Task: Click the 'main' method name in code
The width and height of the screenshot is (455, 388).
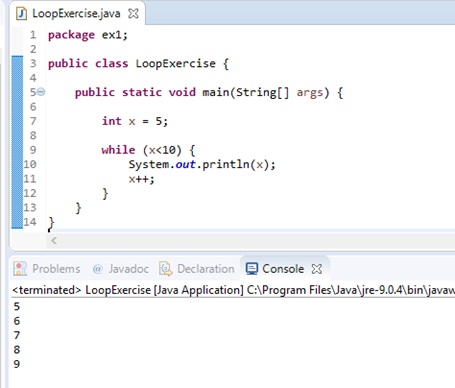Action: click(x=216, y=92)
